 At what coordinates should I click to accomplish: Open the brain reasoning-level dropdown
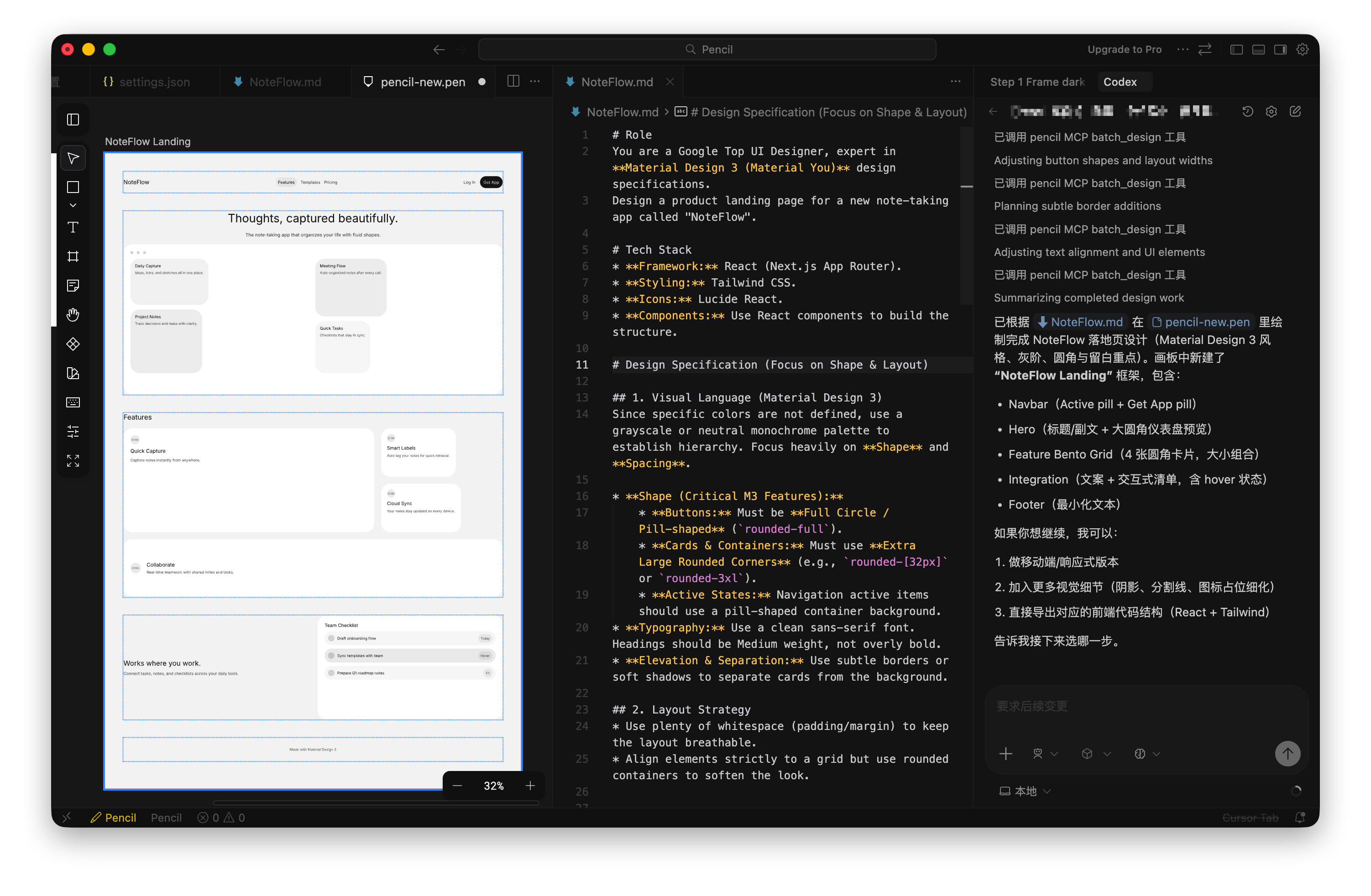pos(1147,754)
